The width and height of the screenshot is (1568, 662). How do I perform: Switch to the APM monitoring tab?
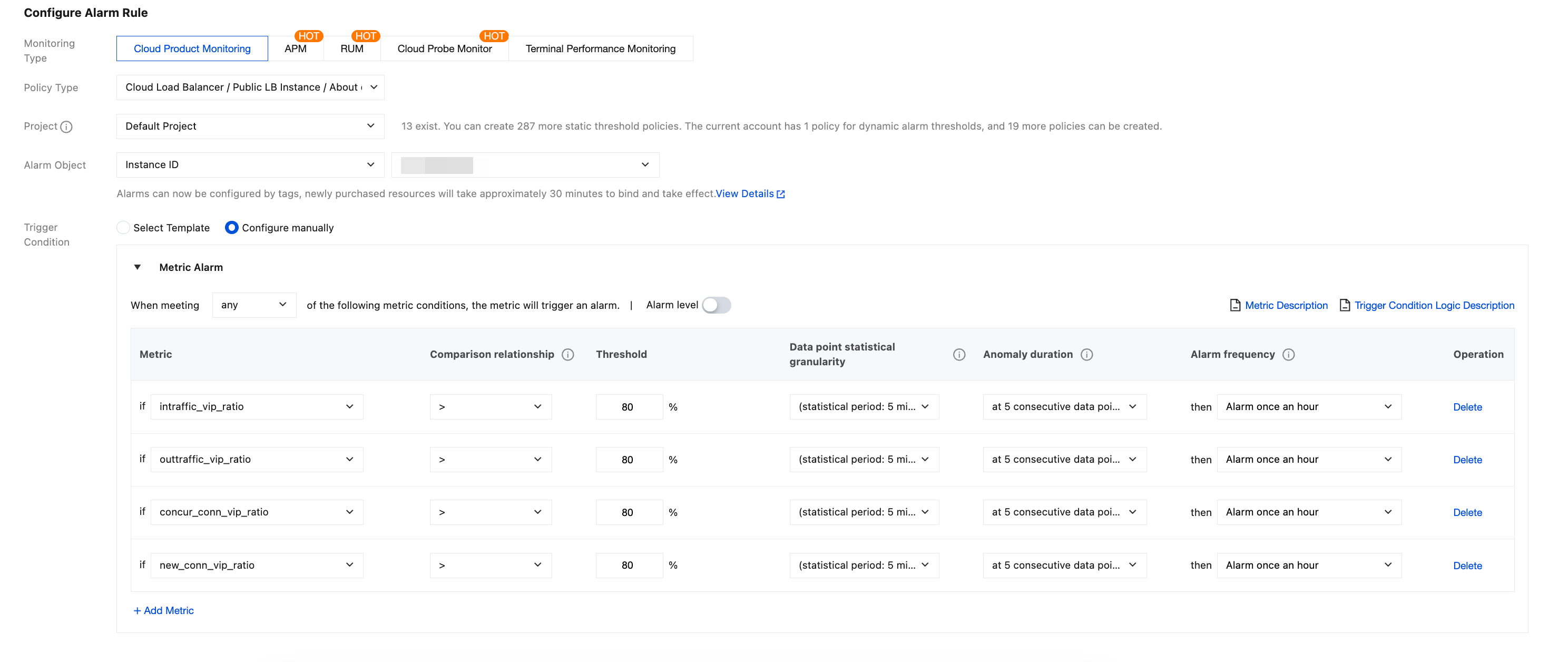(x=295, y=48)
